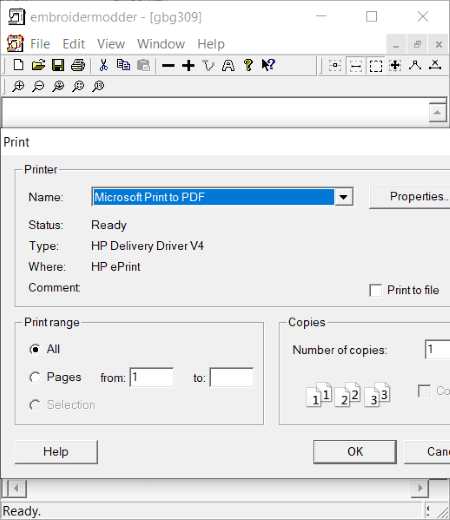Click the Number of copies field
Screen dimensions: 450x520
437,349
